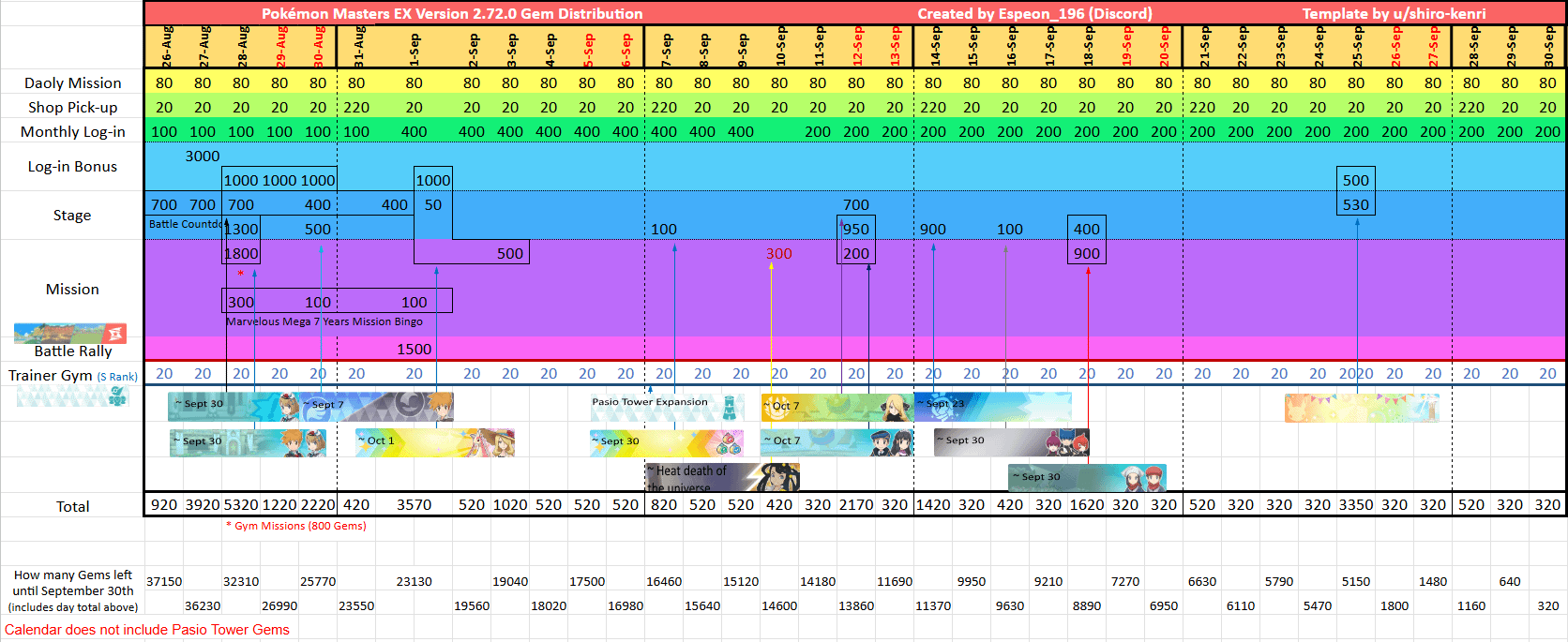This screenshot has height=642, width=1568.
Task: Click the 3000 Log-in Bonus cell
Action: coord(203,156)
